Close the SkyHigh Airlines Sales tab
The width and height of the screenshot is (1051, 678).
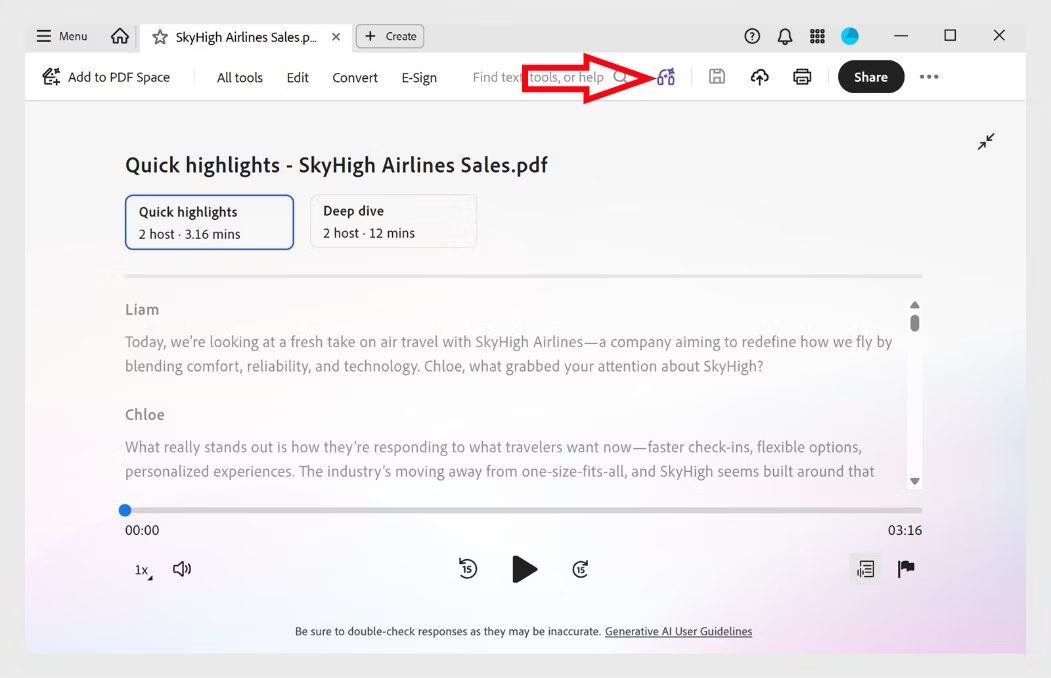[336, 37]
